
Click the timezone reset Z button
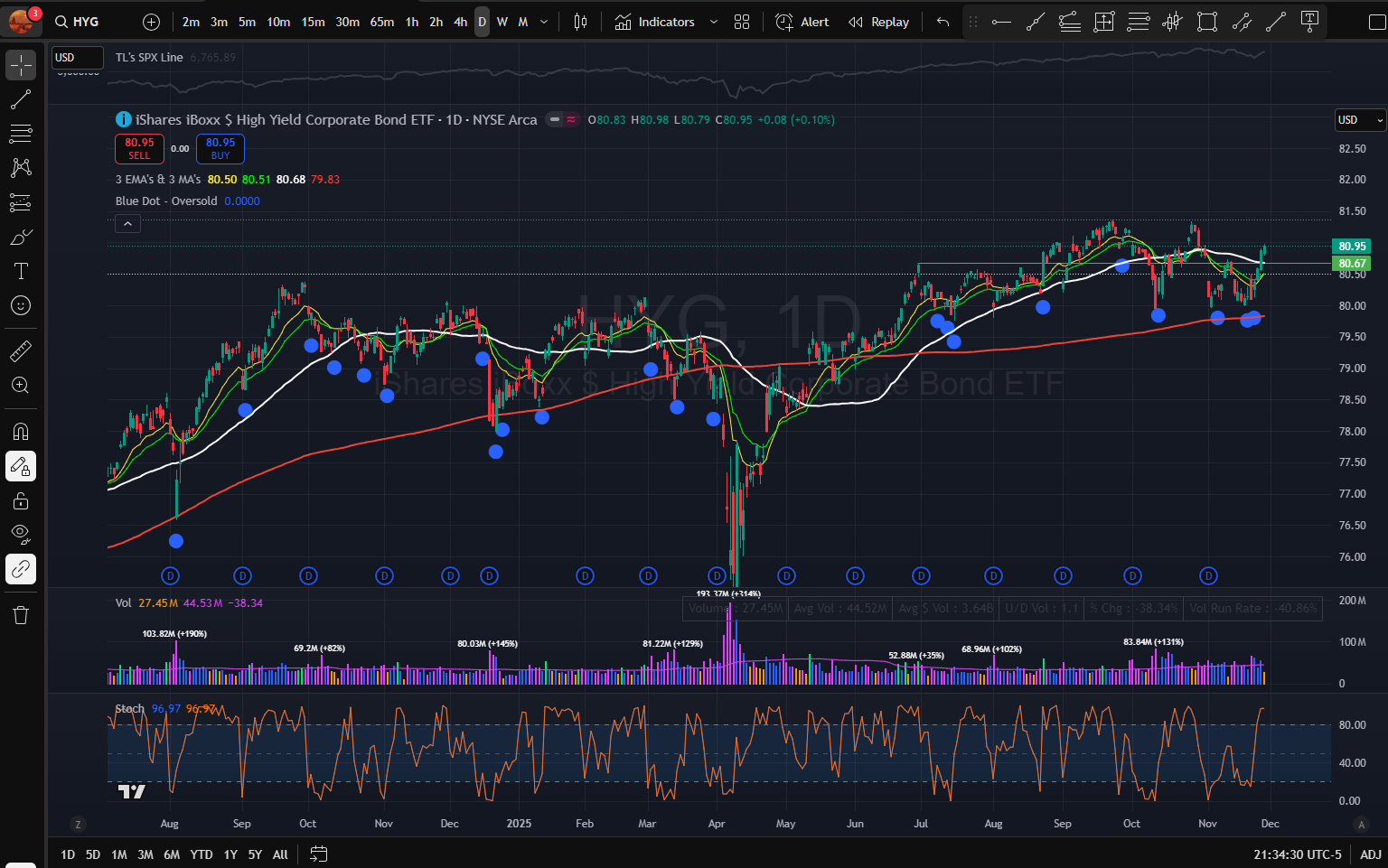tap(79, 824)
